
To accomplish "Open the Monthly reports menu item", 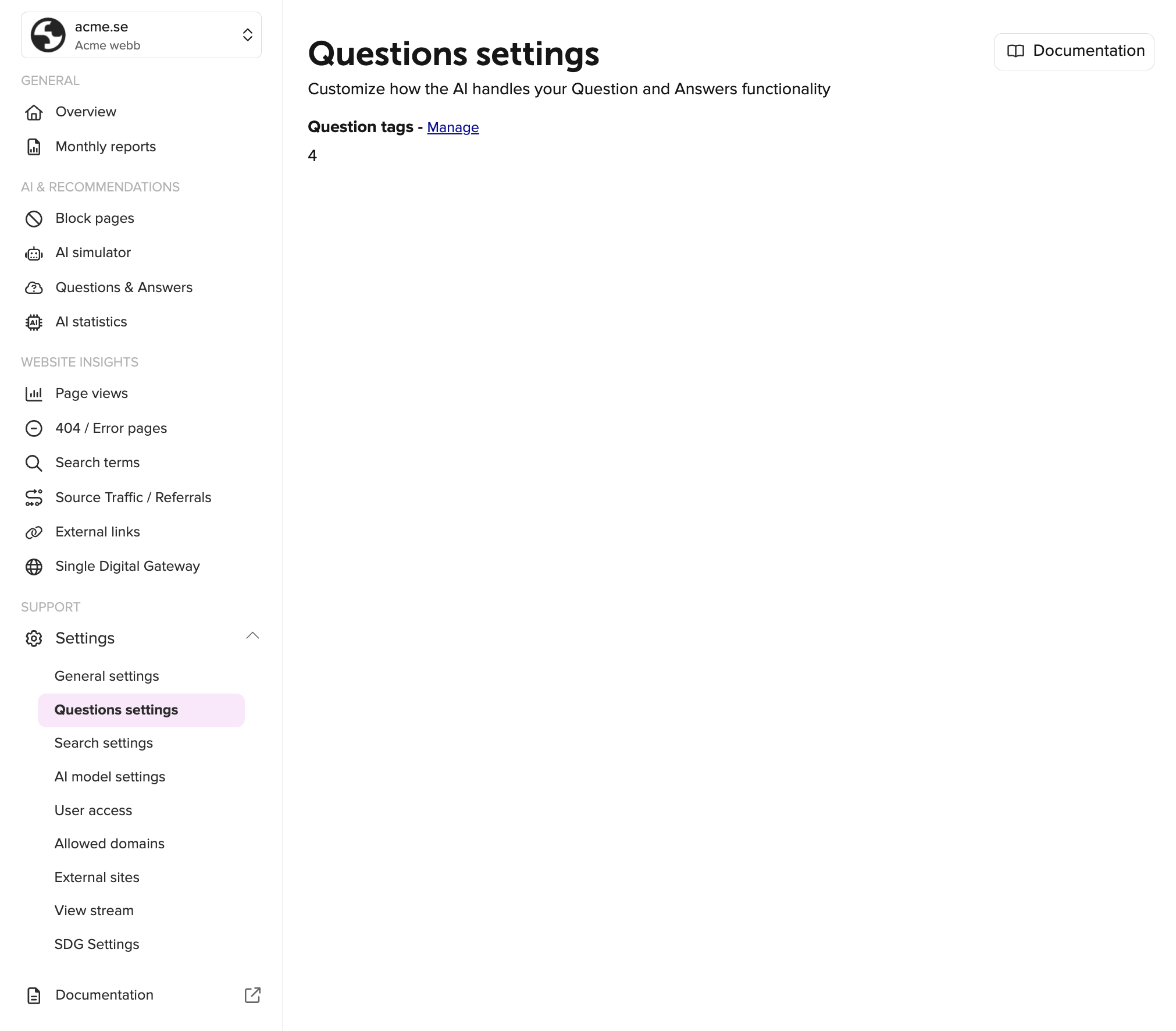I will click(x=105, y=147).
